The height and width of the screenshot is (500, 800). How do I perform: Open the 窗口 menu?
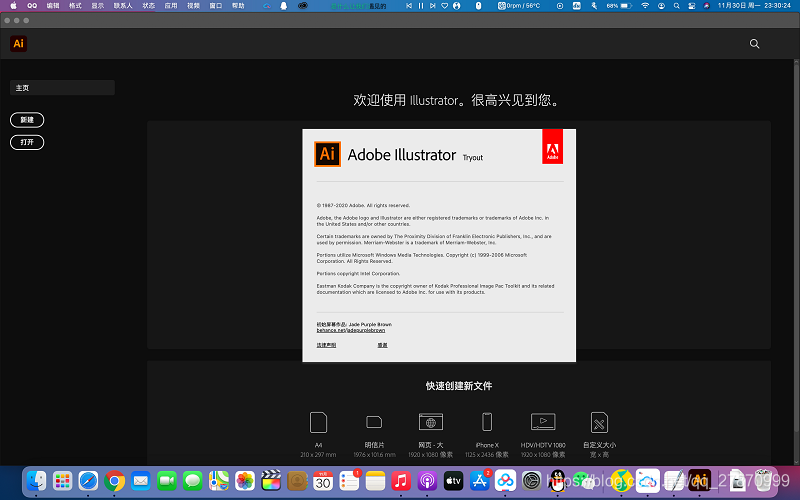[x=216, y=6]
